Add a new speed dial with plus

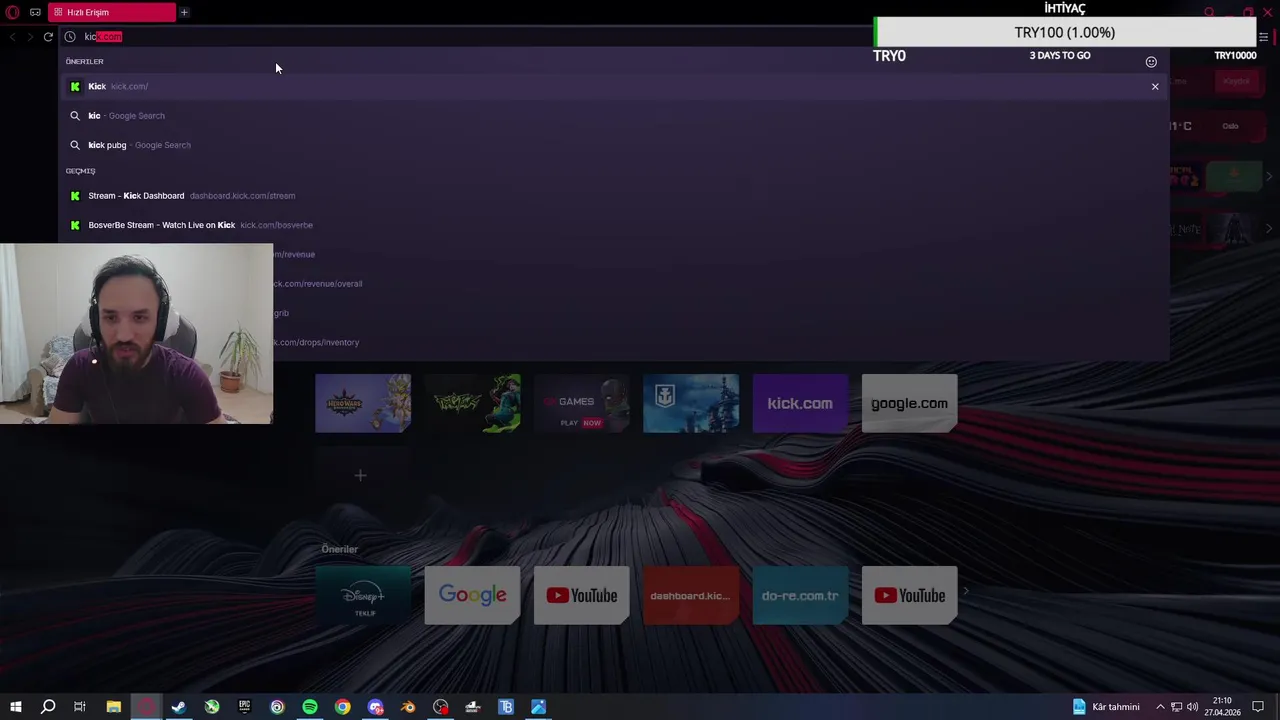coord(360,476)
